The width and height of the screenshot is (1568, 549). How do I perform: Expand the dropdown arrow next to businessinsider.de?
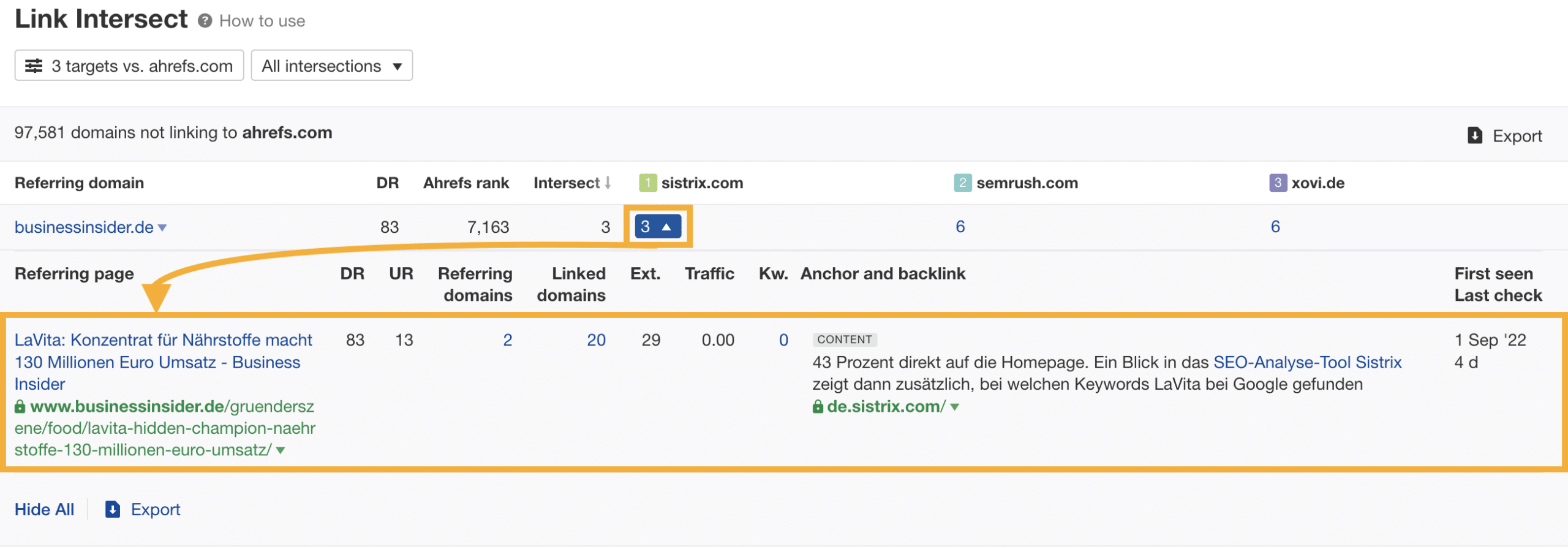click(162, 228)
